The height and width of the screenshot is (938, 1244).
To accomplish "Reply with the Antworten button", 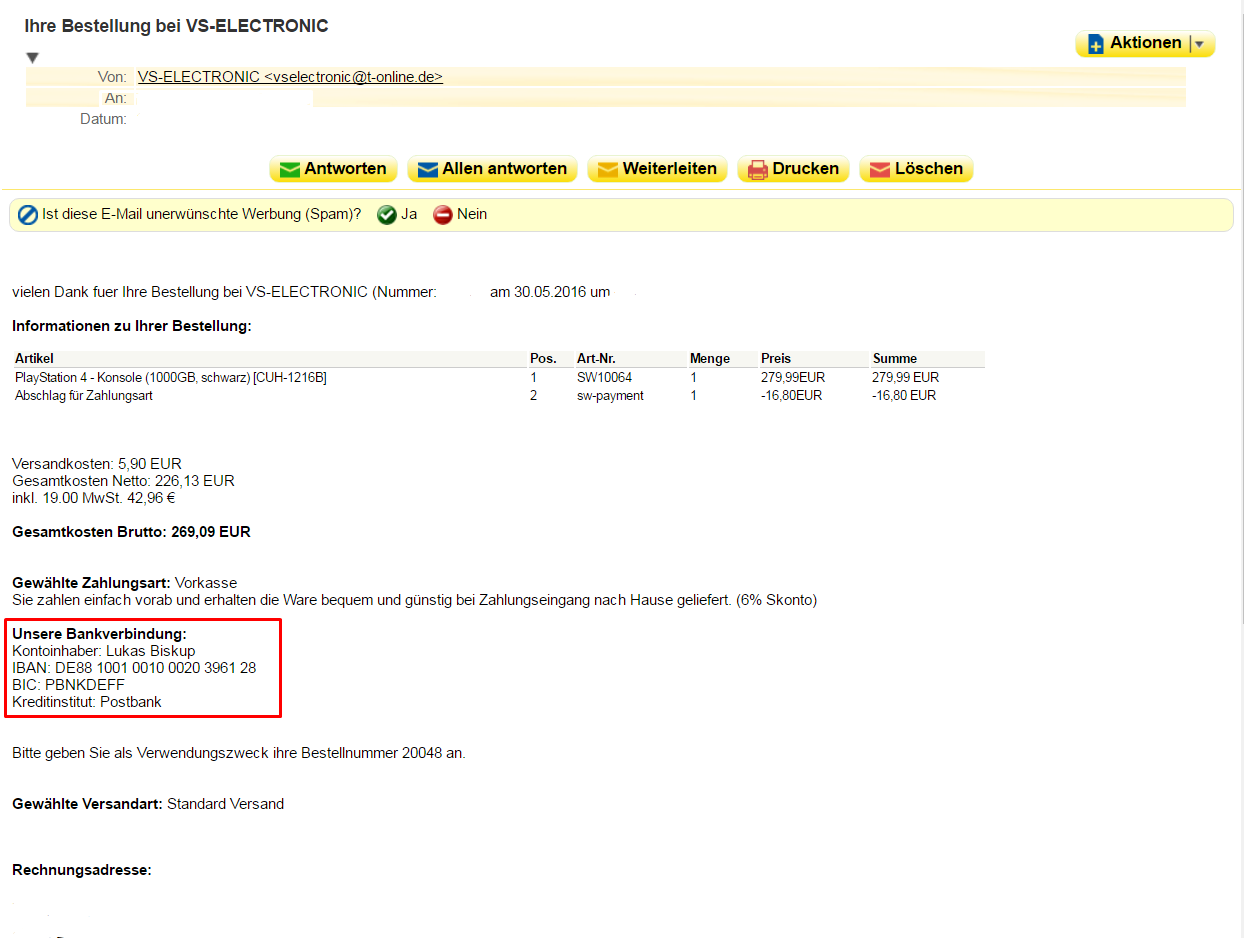I will 333,169.
